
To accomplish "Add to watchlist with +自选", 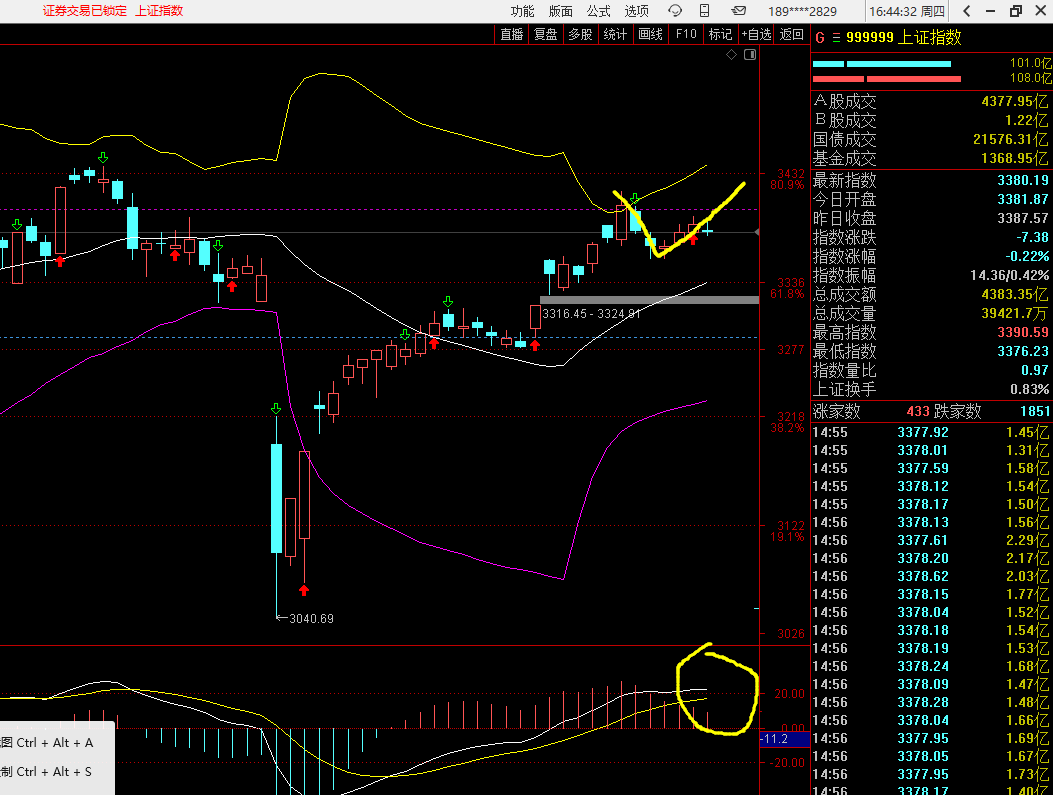I will [756, 34].
